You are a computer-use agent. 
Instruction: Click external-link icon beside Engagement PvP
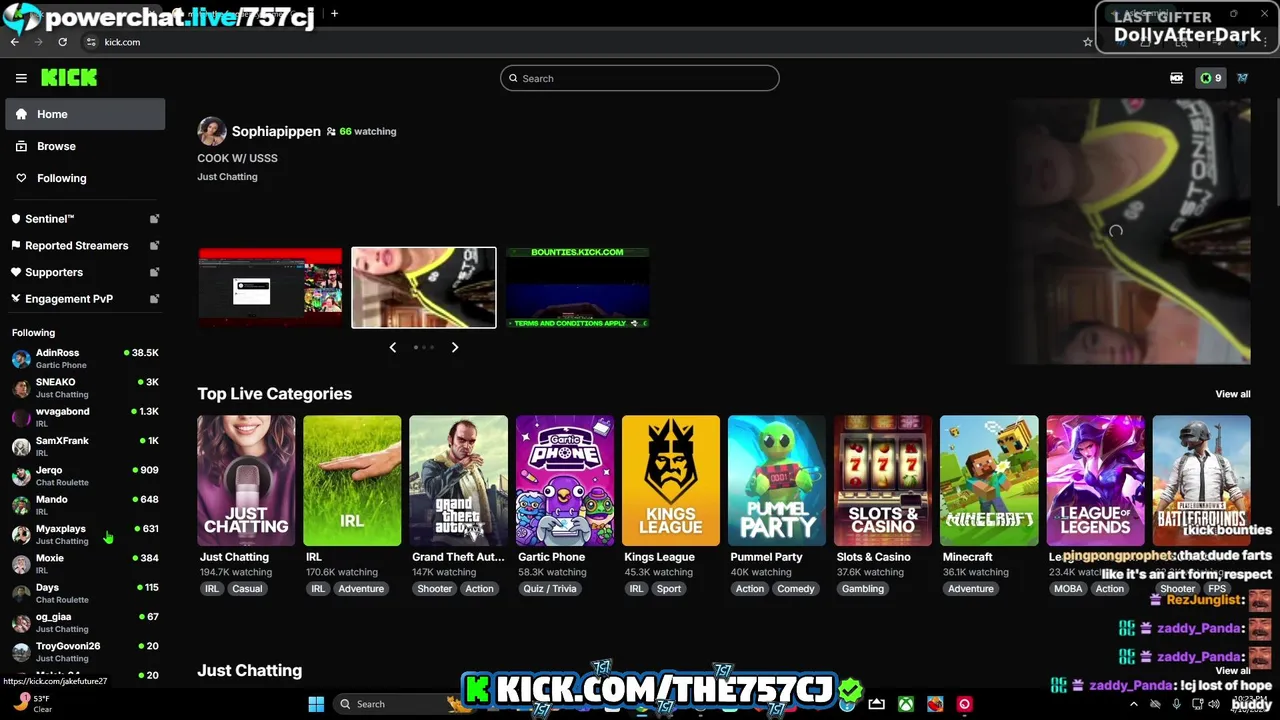154,298
